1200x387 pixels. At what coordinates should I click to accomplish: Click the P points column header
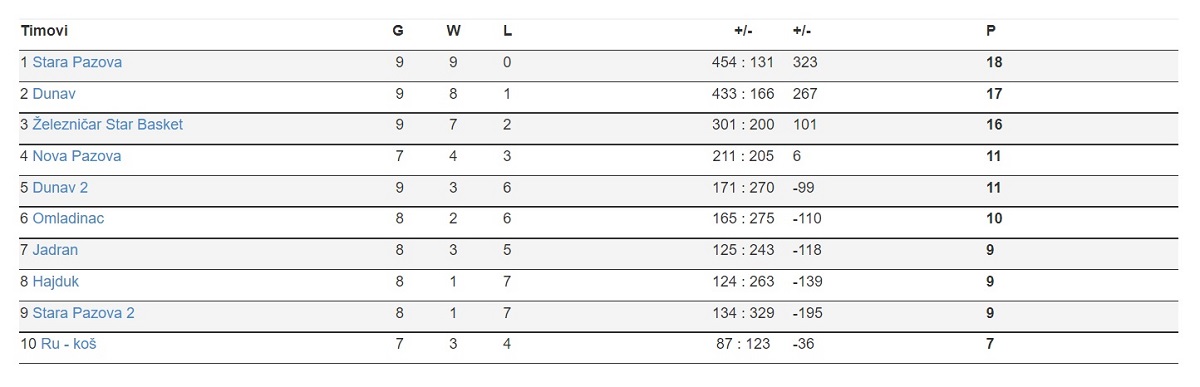991,31
